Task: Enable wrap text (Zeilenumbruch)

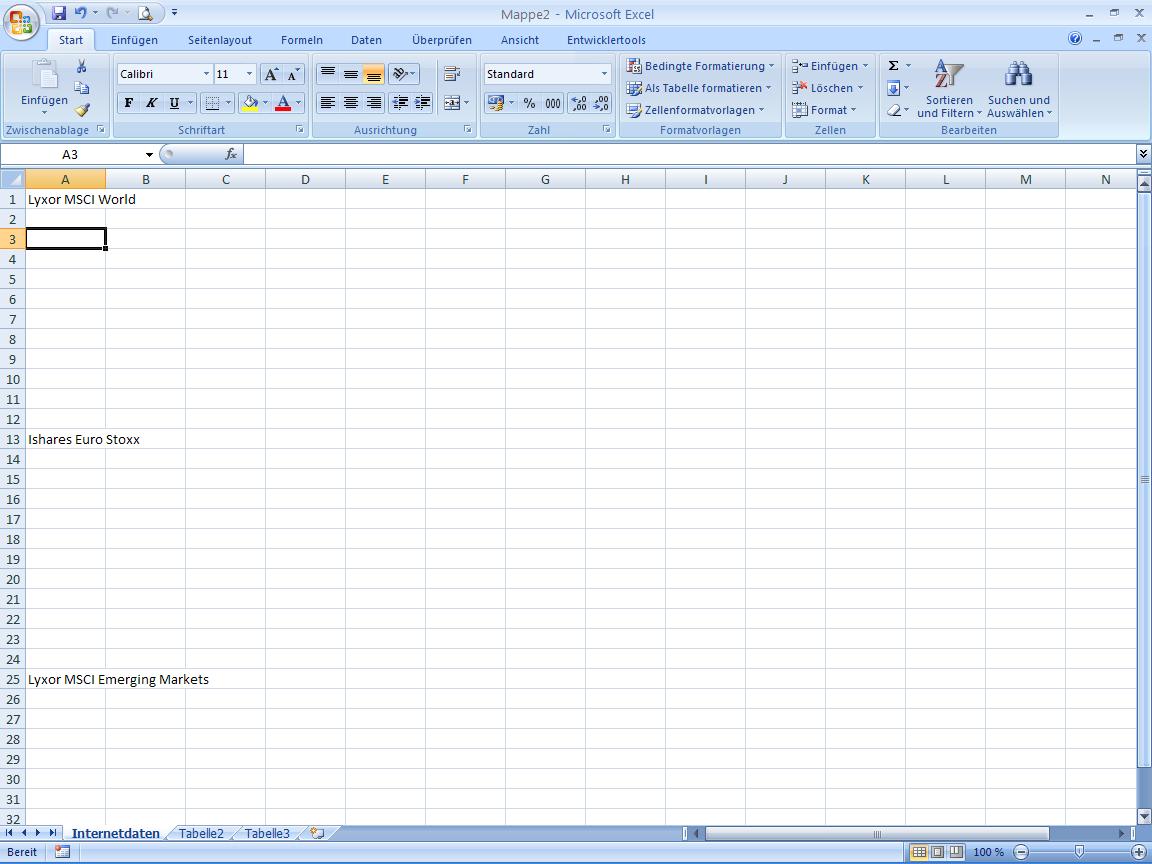Action: 453,73
